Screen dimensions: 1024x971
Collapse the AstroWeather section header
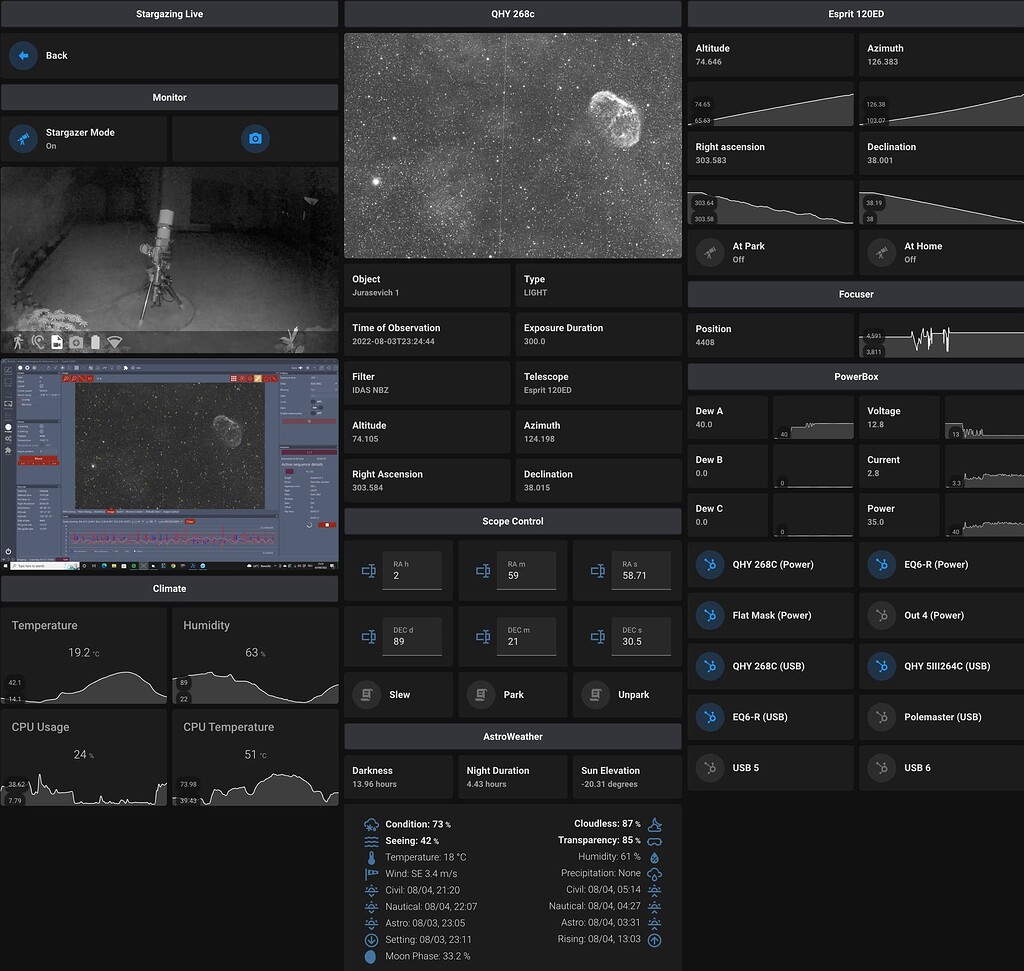pyautogui.click(x=512, y=738)
